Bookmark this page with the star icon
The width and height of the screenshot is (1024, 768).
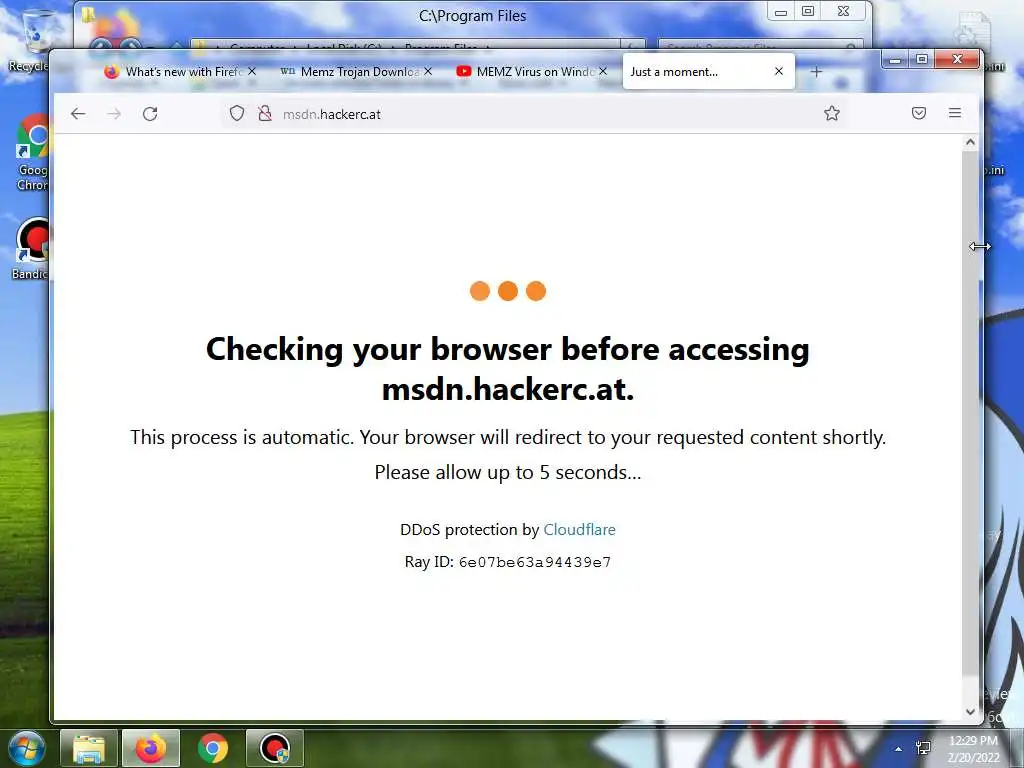831,114
